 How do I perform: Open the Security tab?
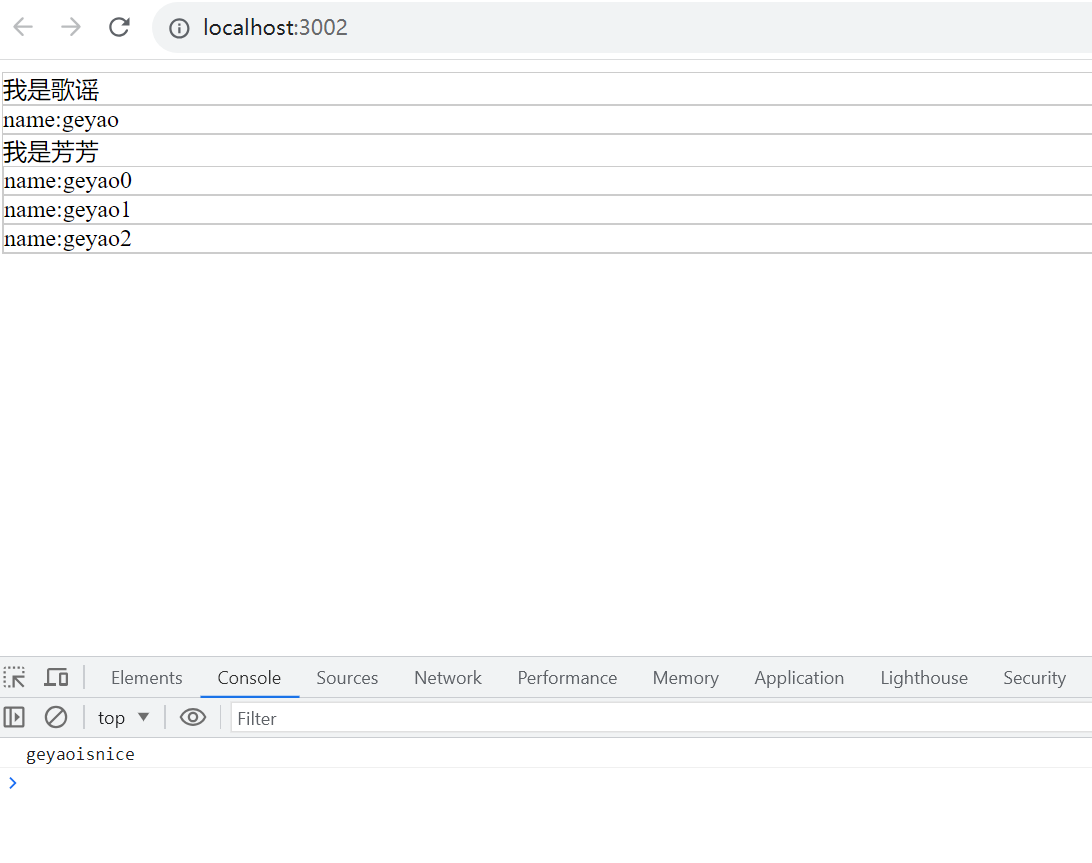pyautogui.click(x=1034, y=678)
